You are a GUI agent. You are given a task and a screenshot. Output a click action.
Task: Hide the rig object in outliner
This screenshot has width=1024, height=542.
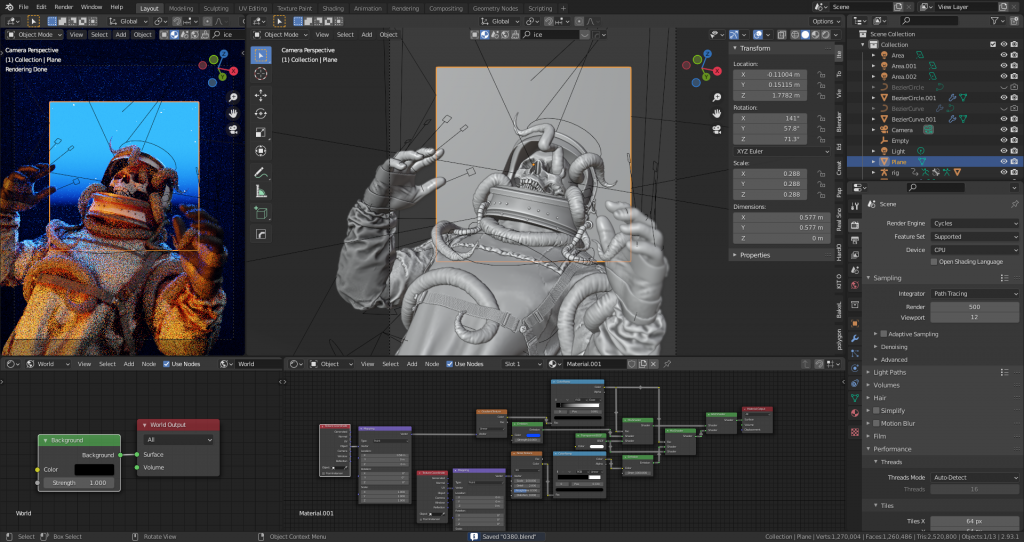(1004, 172)
